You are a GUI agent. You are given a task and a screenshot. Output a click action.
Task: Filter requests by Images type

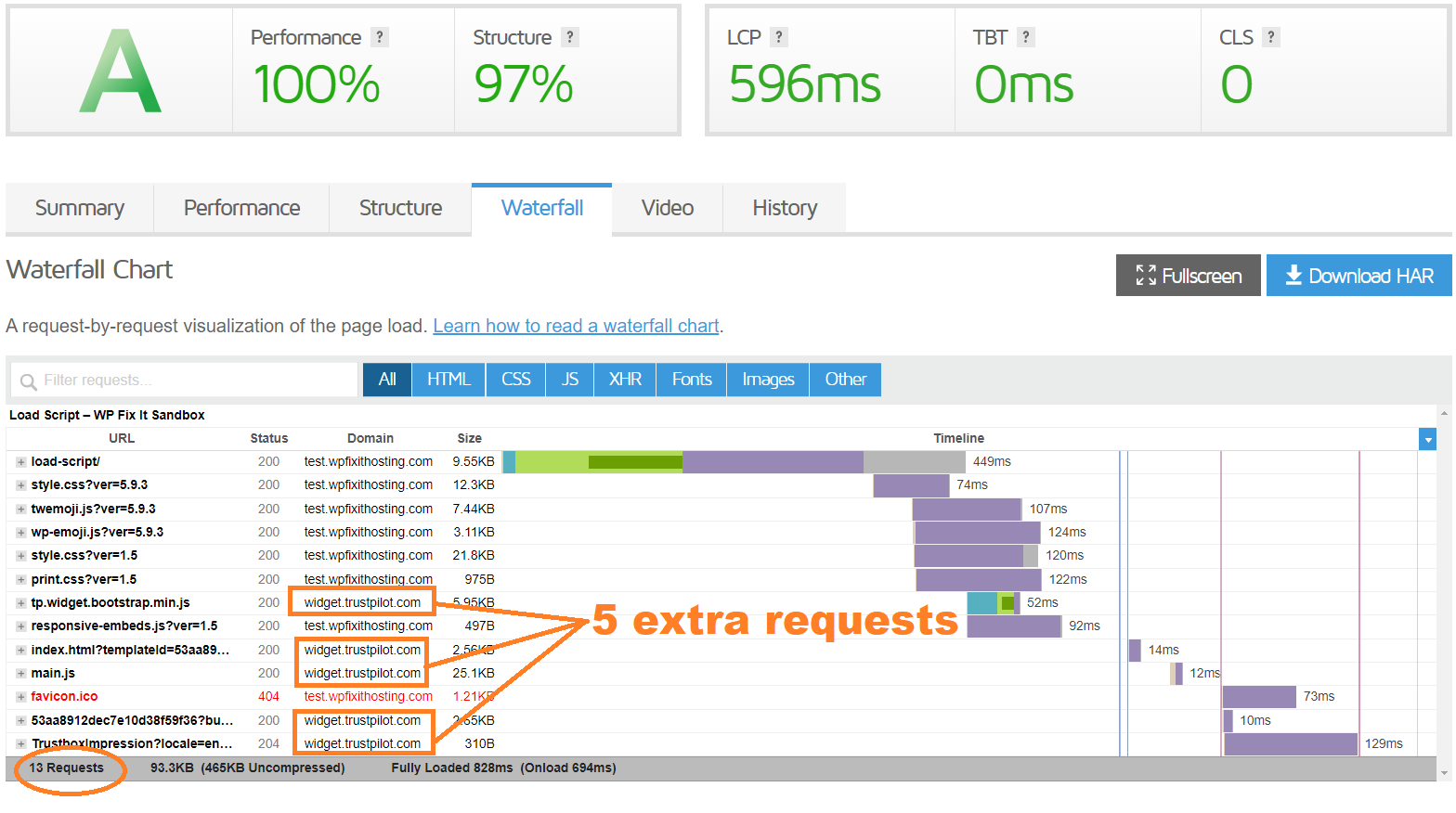768,380
